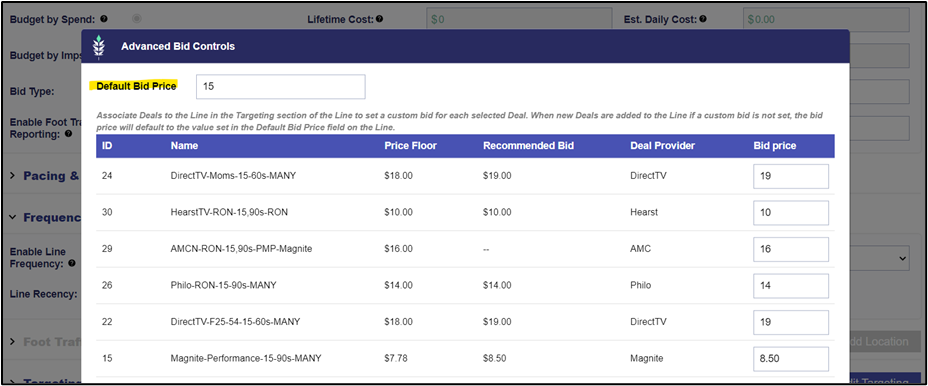
Task: Open the Enable Line Frequency dropdown arrow
Action: pyautogui.click(x=902, y=258)
